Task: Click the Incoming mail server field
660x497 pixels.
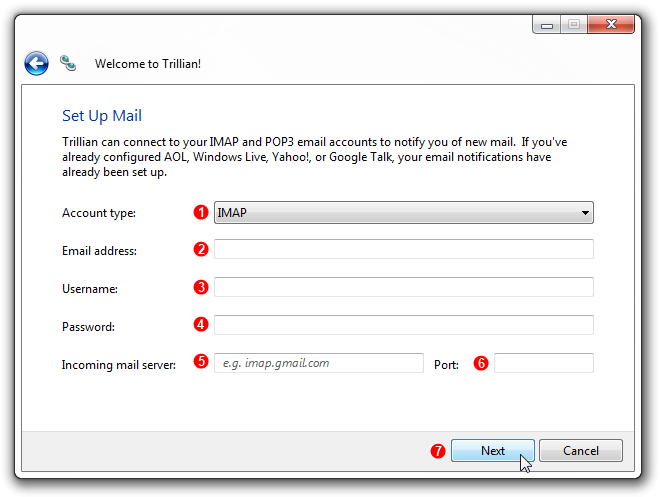Action: [x=319, y=363]
